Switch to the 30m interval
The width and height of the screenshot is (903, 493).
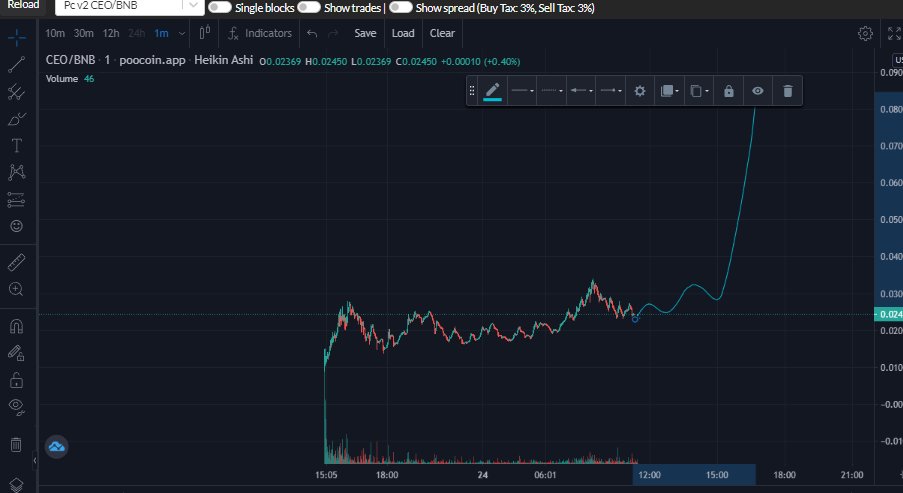[x=84, y=33]
